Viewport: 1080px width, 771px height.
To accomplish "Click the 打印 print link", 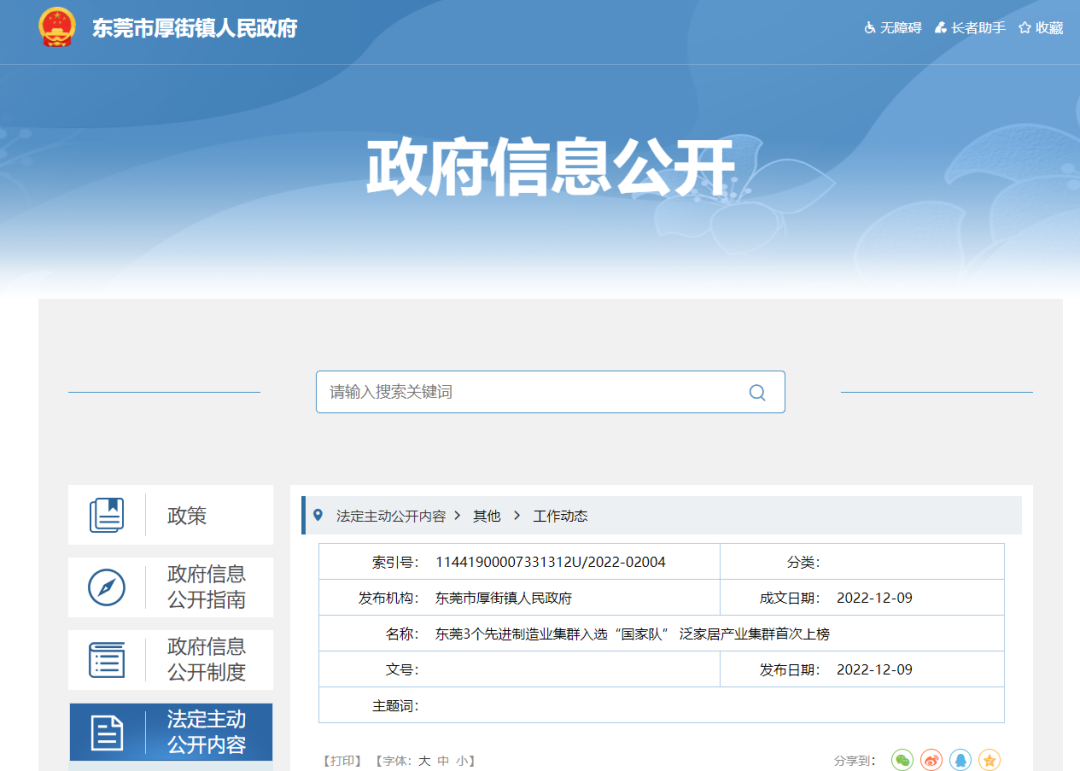I will tap(342, 761).
